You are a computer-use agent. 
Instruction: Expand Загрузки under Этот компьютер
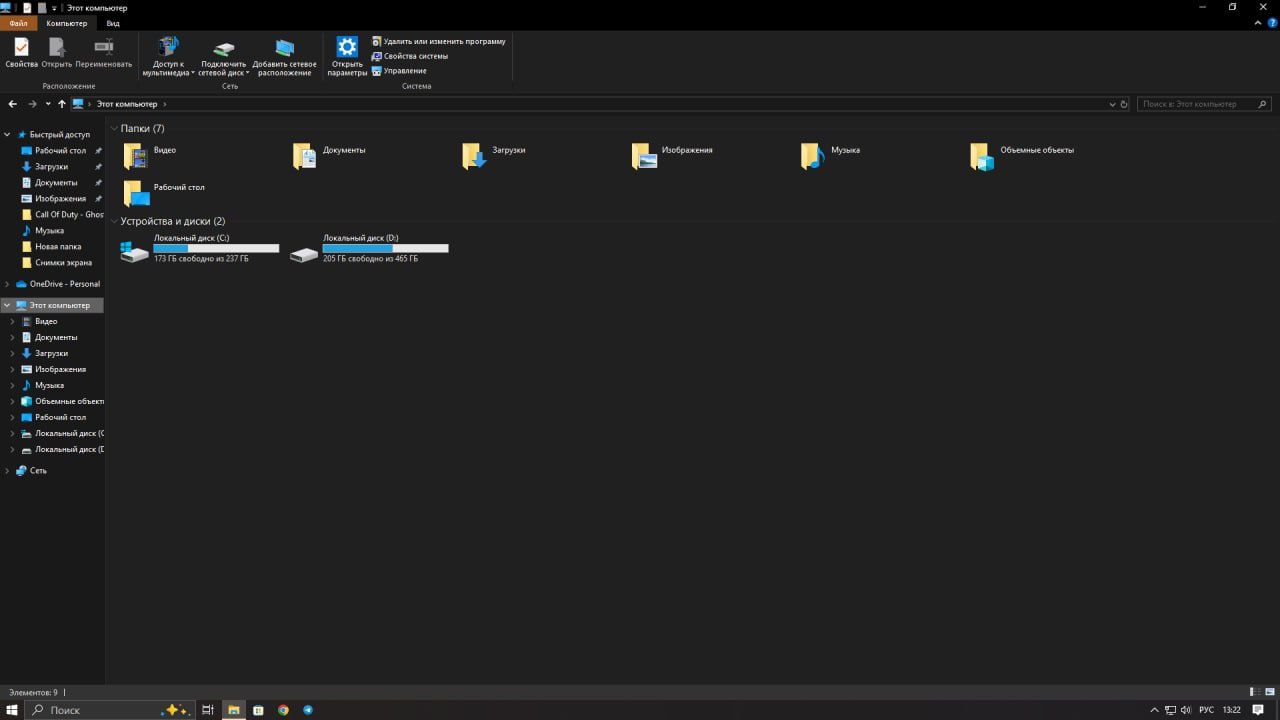coord(13,353)
